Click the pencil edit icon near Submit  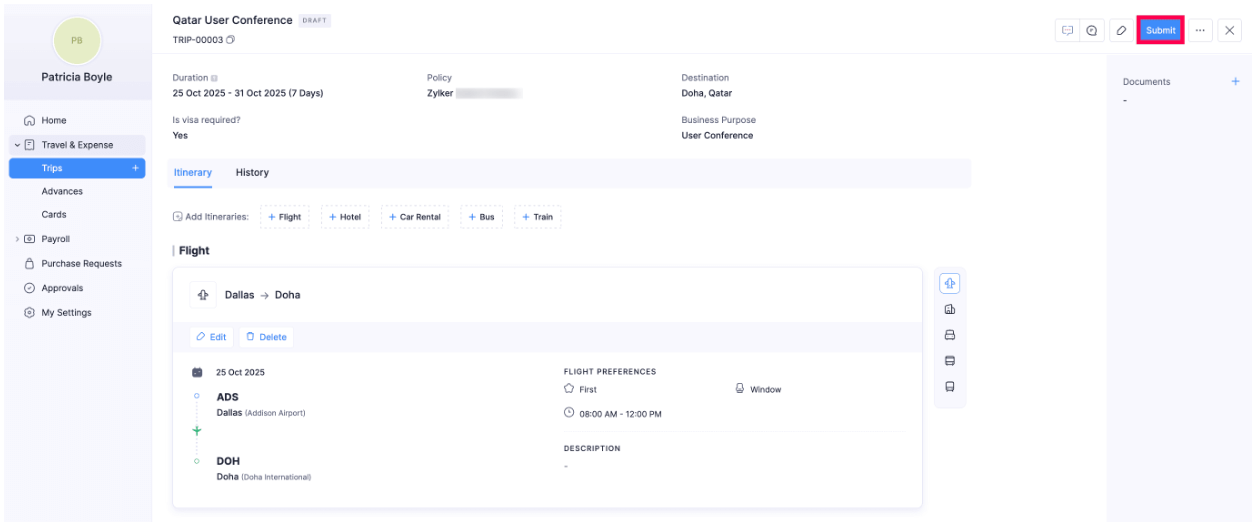tap(1121, 30)
